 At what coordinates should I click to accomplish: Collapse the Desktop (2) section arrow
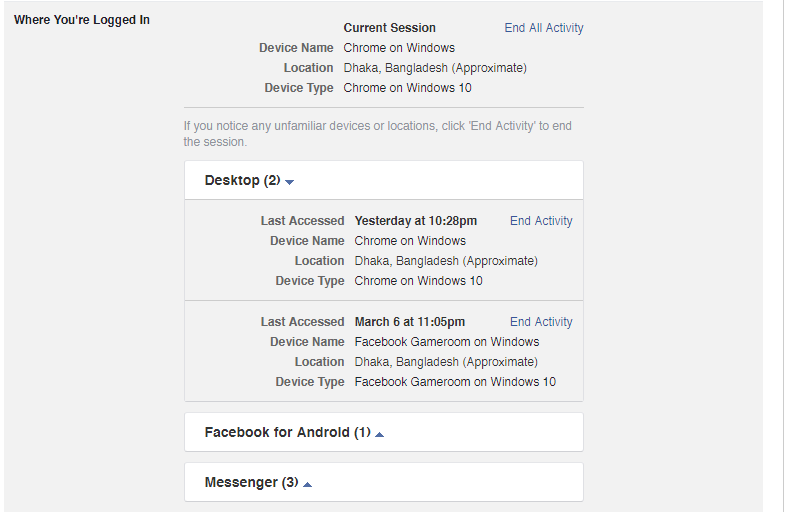[x=289, y=182]
